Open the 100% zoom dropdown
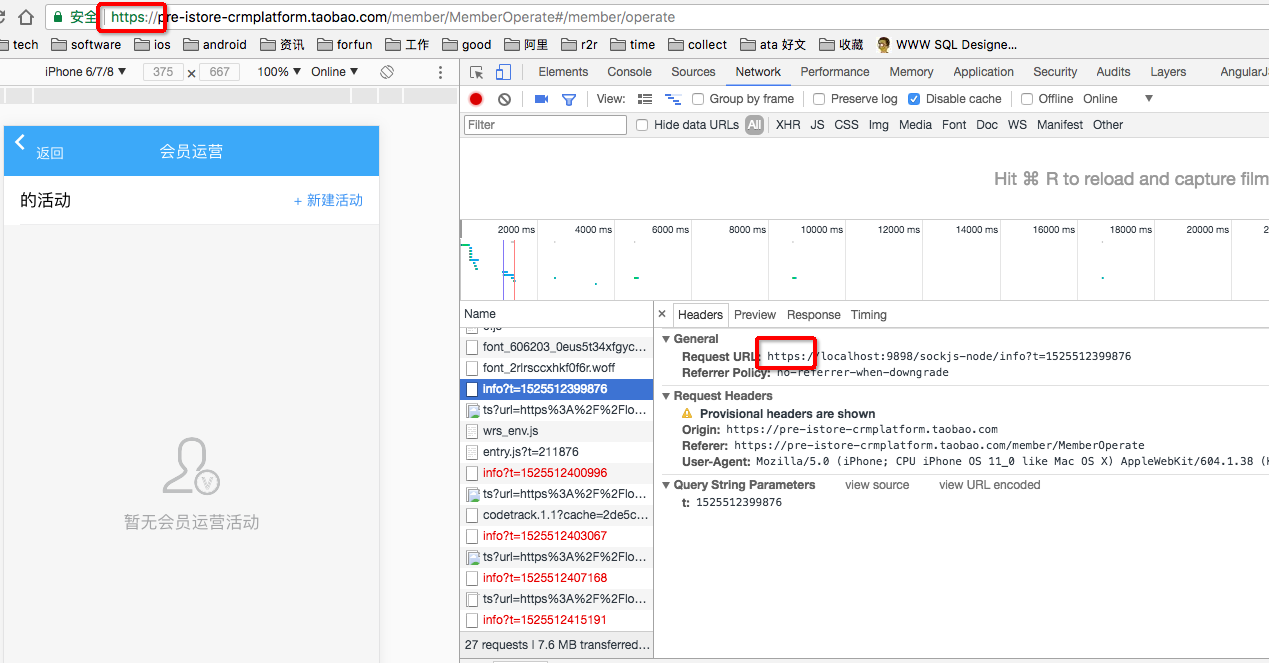The height and width of the screenshot is (663, 1269). pos(279,72)
